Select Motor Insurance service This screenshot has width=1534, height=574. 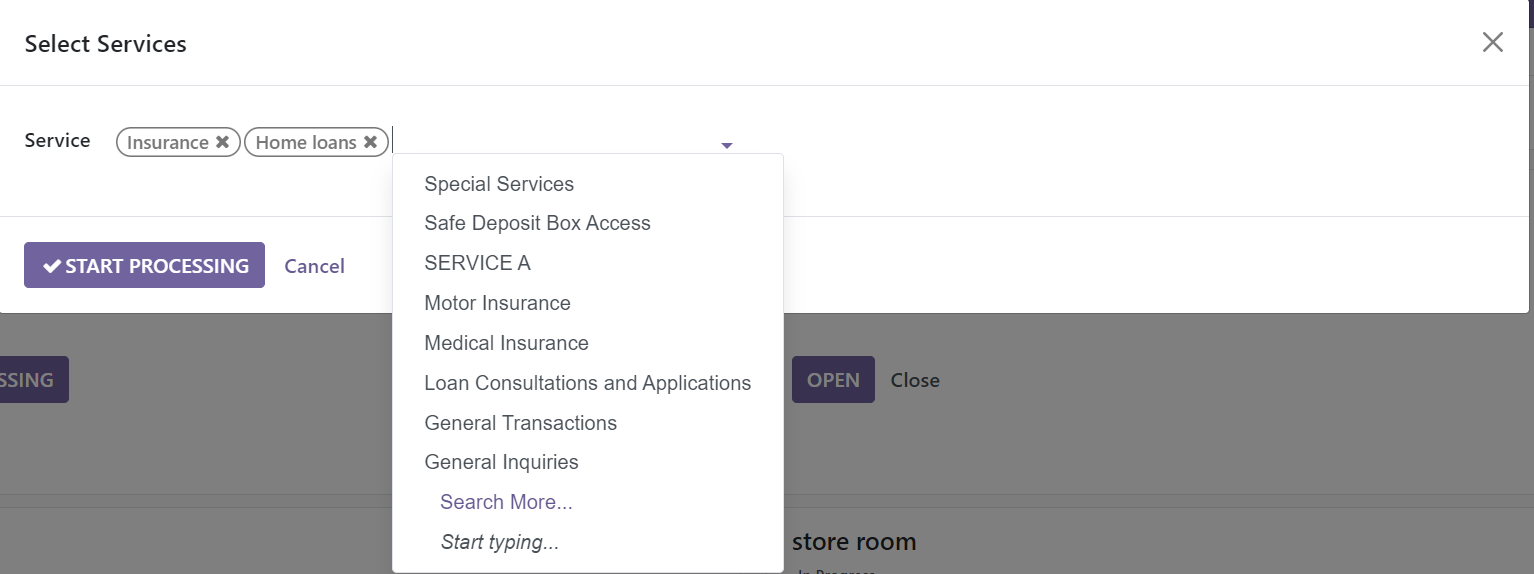(497, 303)
